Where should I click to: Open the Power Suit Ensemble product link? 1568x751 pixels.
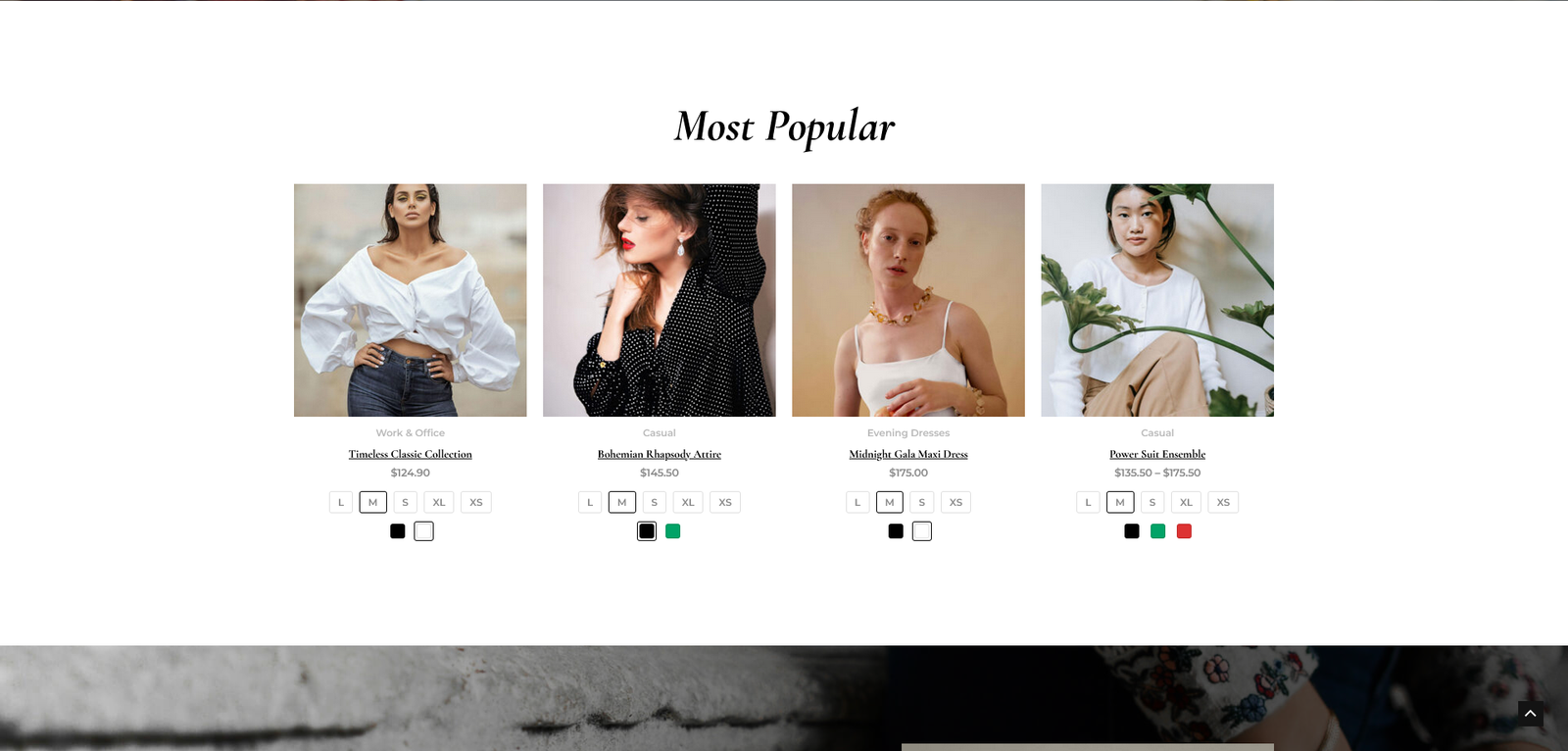(1157, 454)
